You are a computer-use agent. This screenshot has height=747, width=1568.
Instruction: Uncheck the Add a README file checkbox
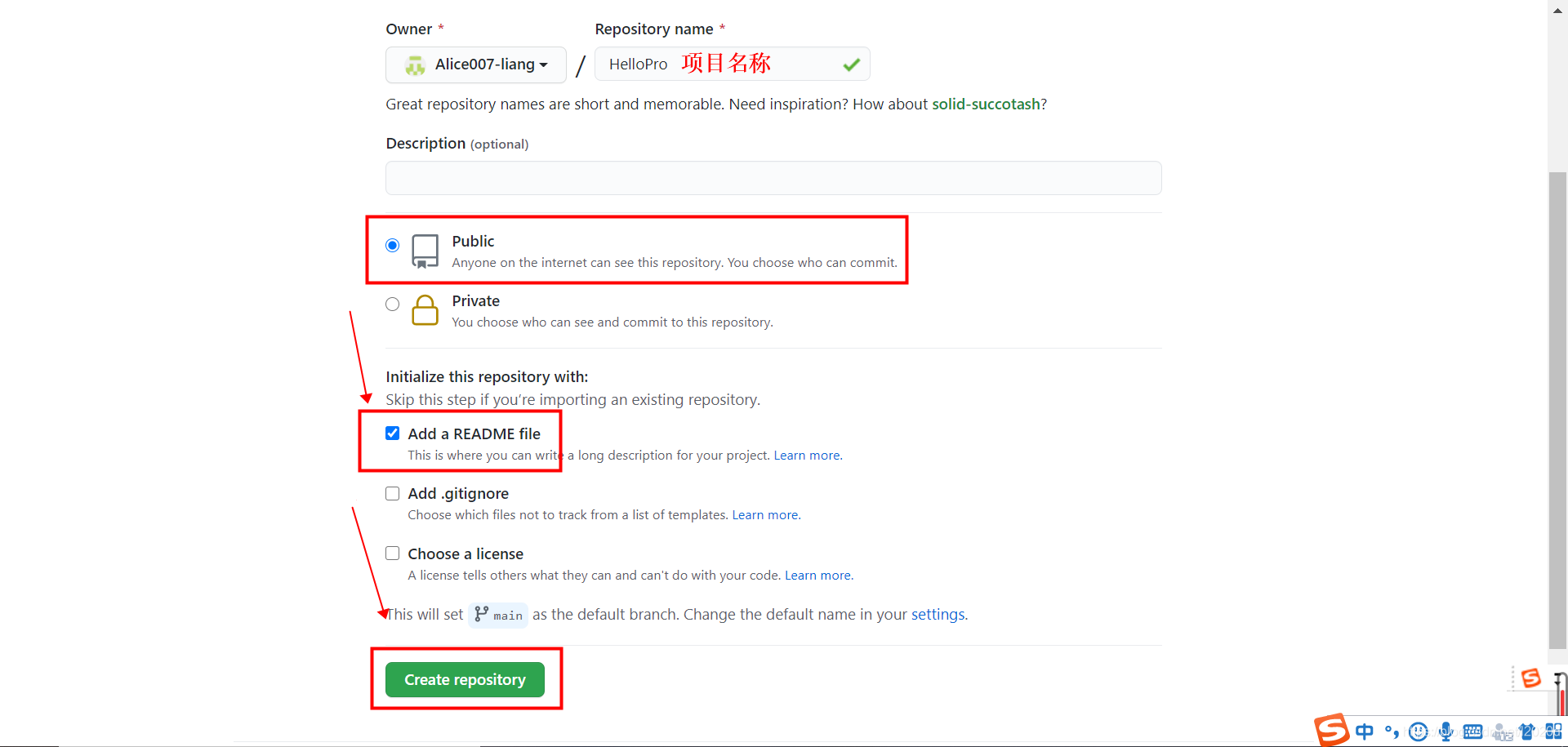[393, 433]
